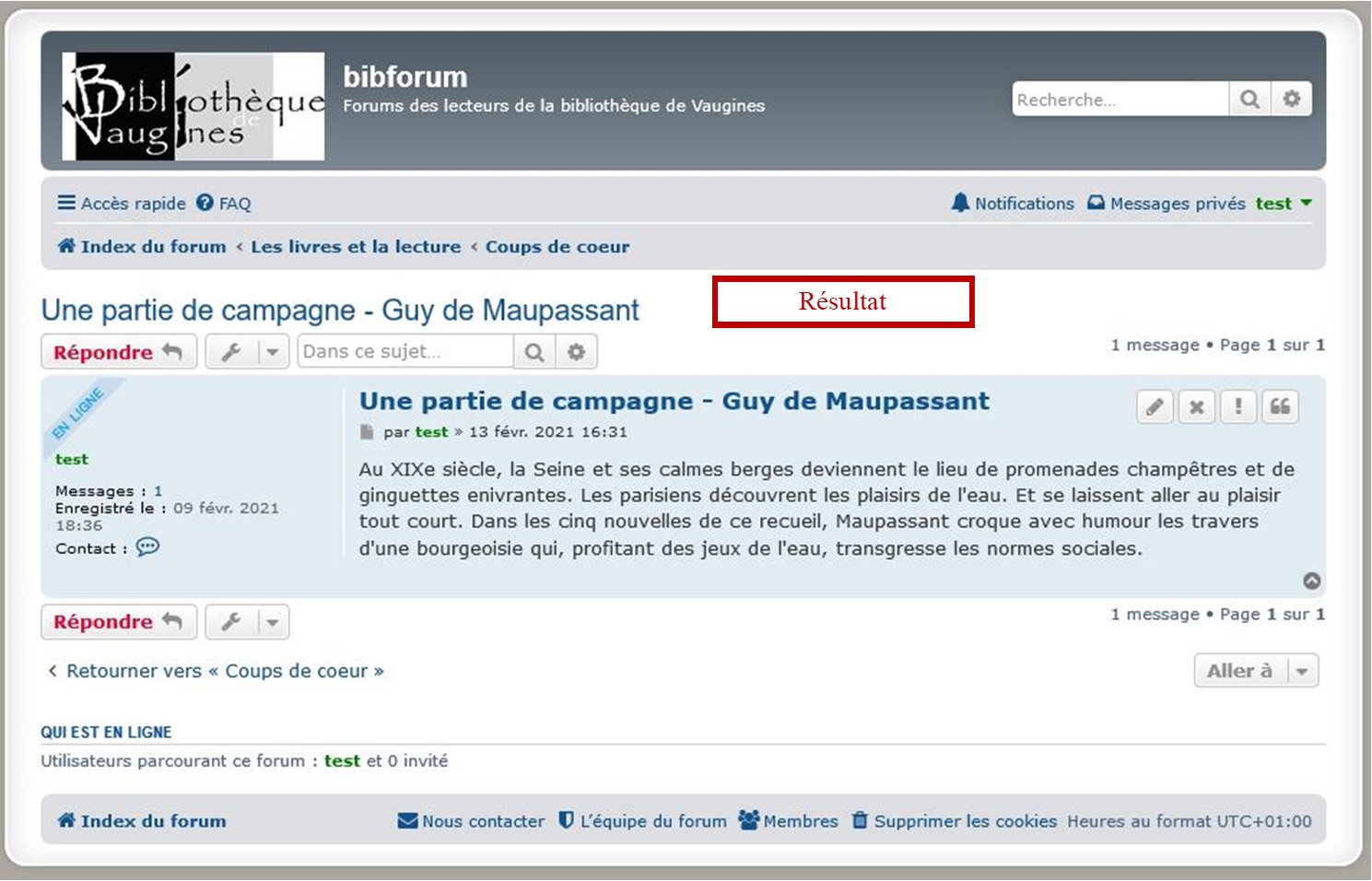Go to 'Coups de coeur' breadcrumb link
1372x881 pixels.
click(557, 247)
